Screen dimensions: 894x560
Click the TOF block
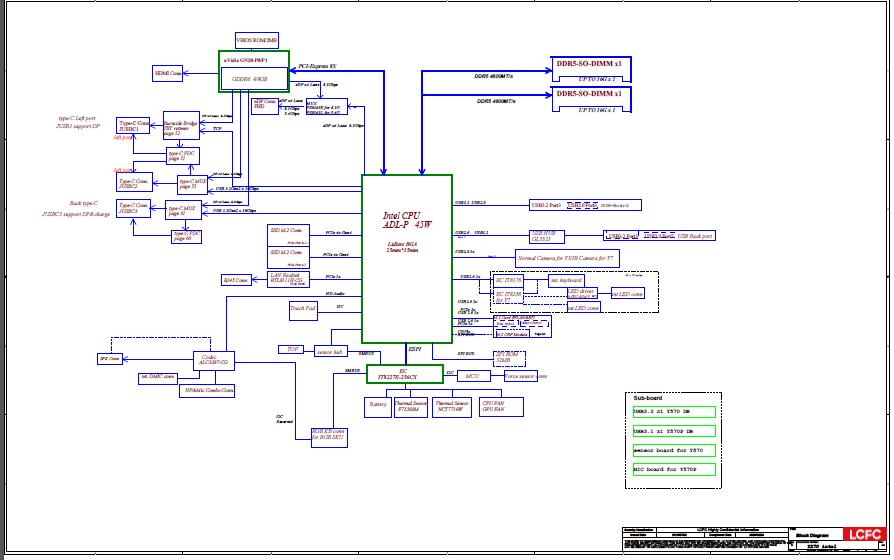pos(291,350)
